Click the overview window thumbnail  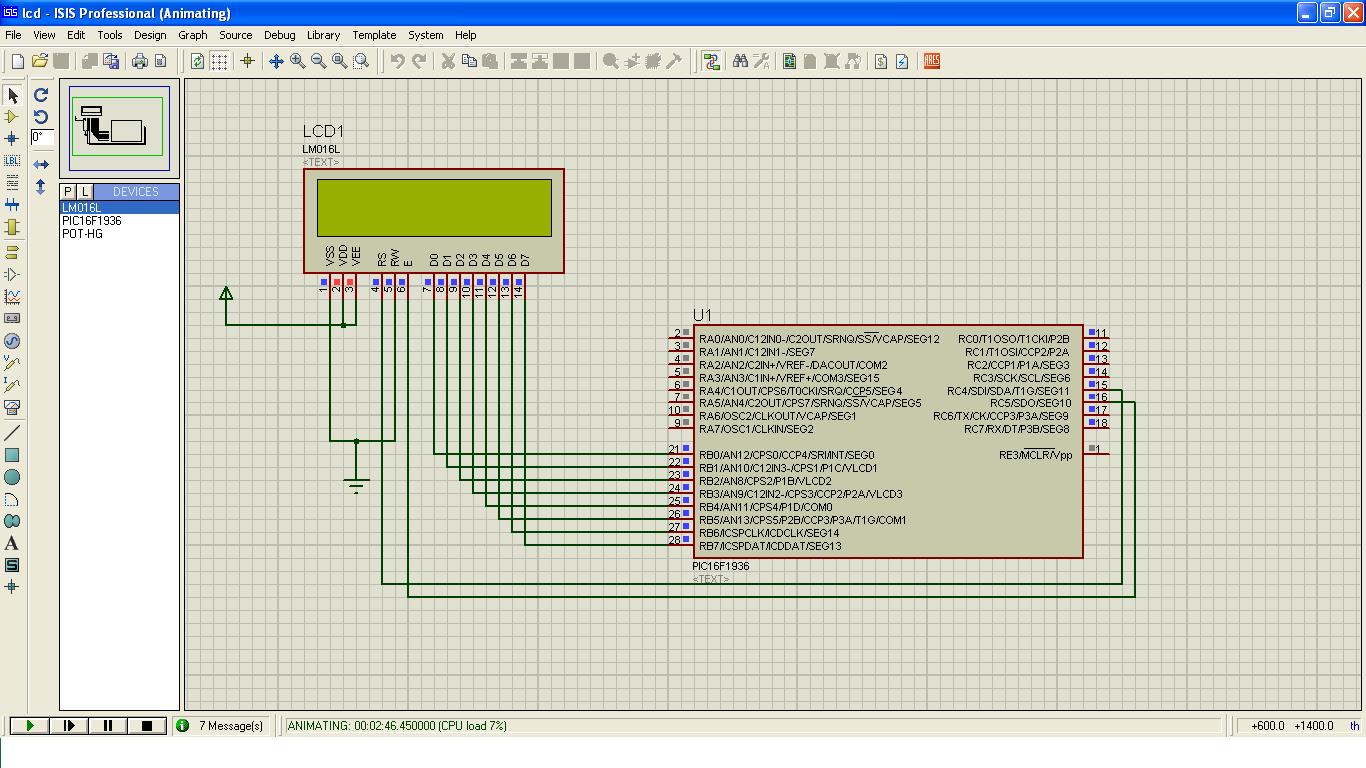coord(119,127)
